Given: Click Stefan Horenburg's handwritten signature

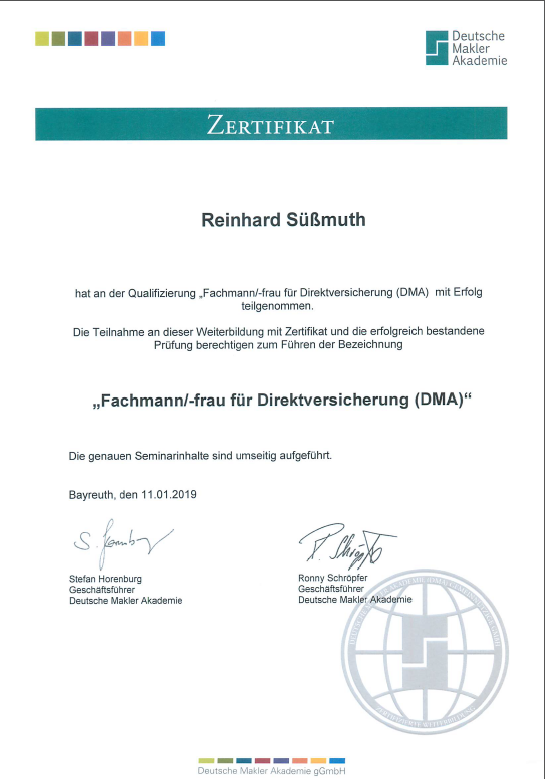Looking at the screenshot, I should pyautogui.click(x=123, y=544).
